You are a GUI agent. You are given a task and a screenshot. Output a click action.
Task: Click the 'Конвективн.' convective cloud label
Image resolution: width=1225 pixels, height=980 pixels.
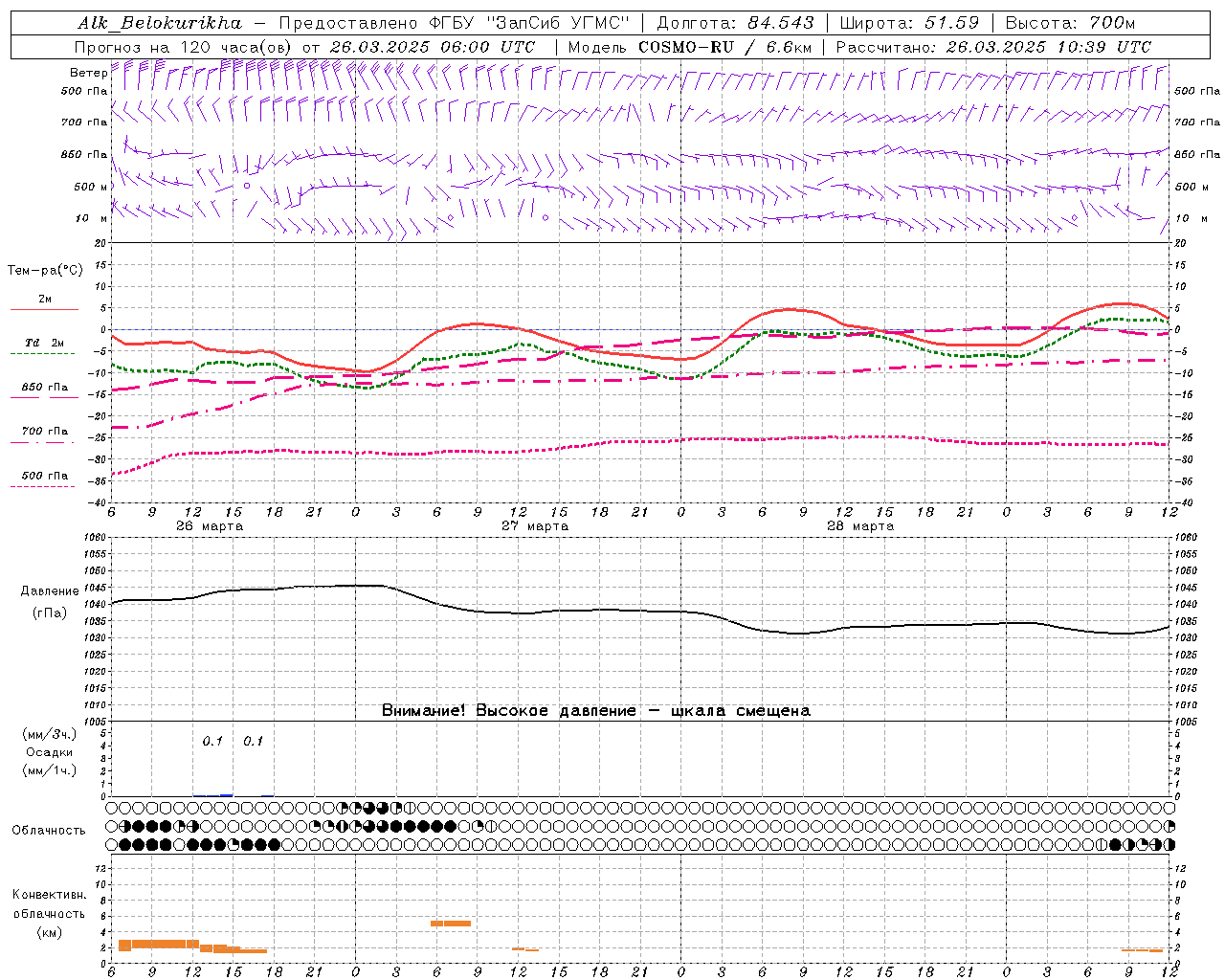(x=49, y=895)
